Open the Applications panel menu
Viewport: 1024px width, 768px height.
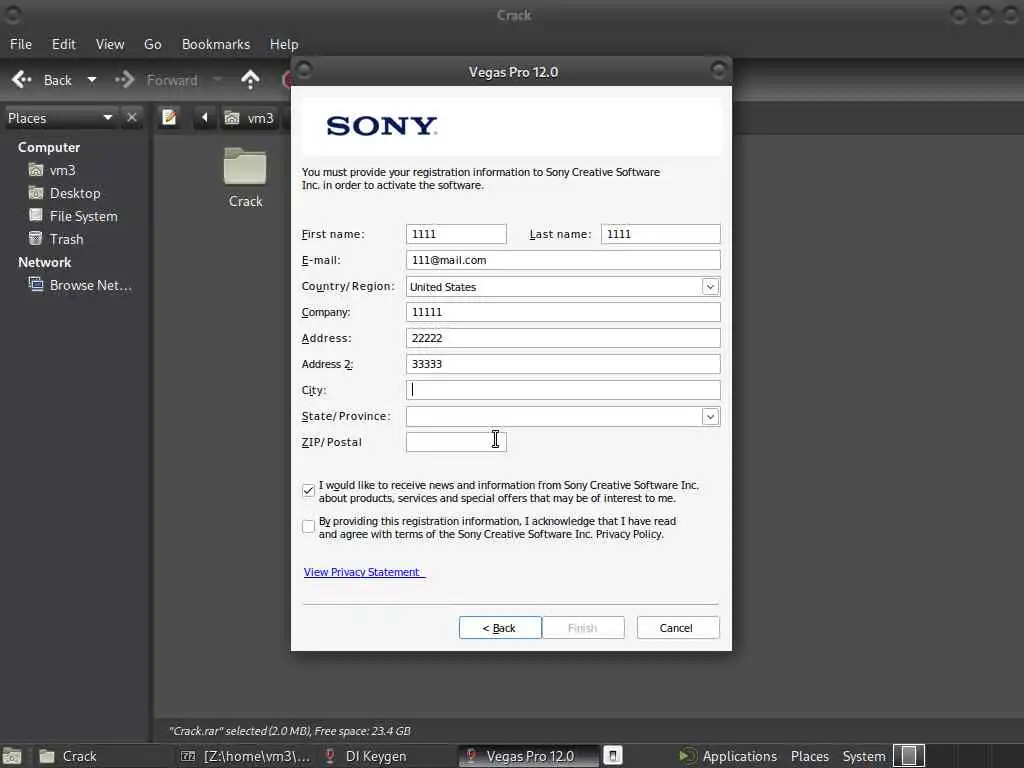point(728,756)
